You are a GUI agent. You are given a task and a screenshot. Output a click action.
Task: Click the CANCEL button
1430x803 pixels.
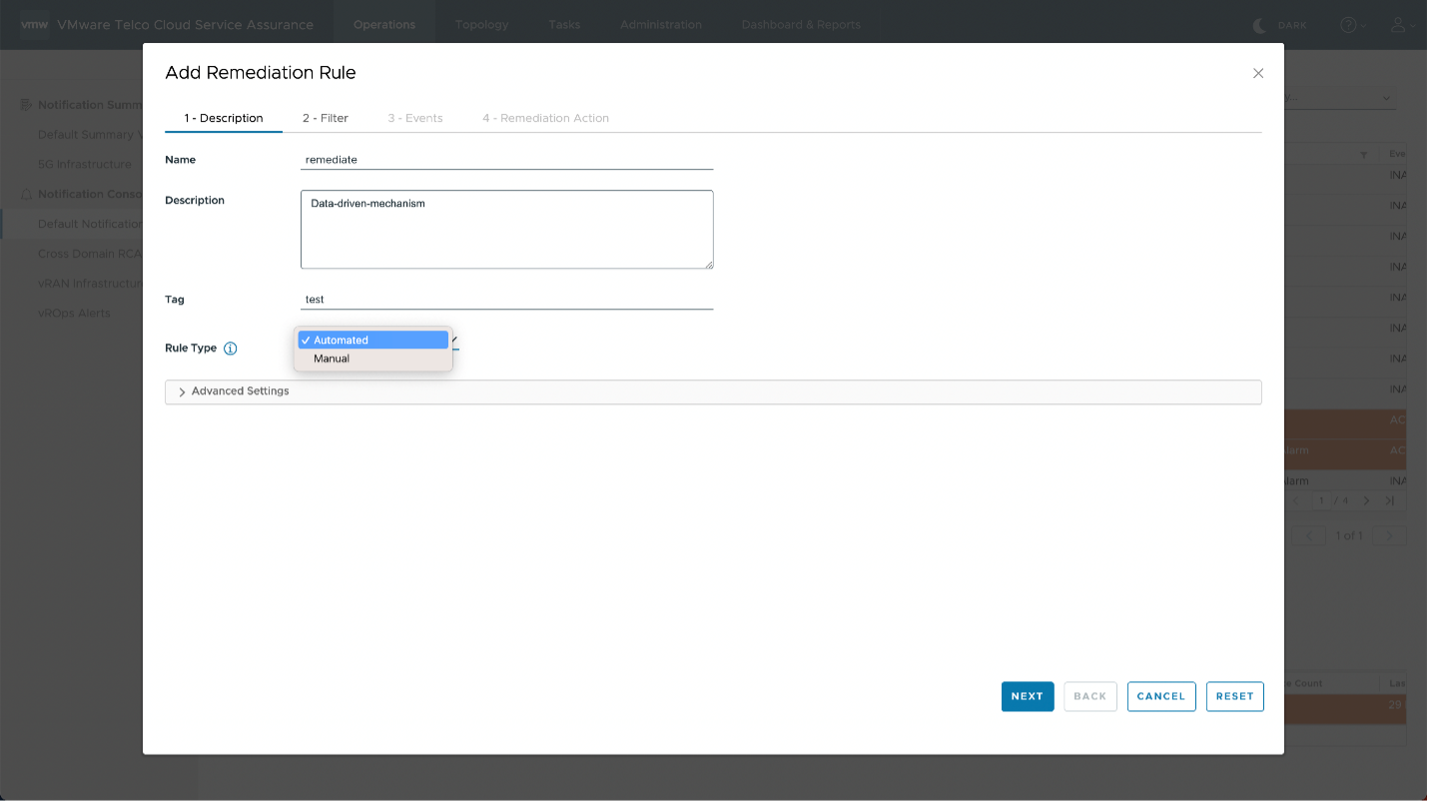(1160, 696)
